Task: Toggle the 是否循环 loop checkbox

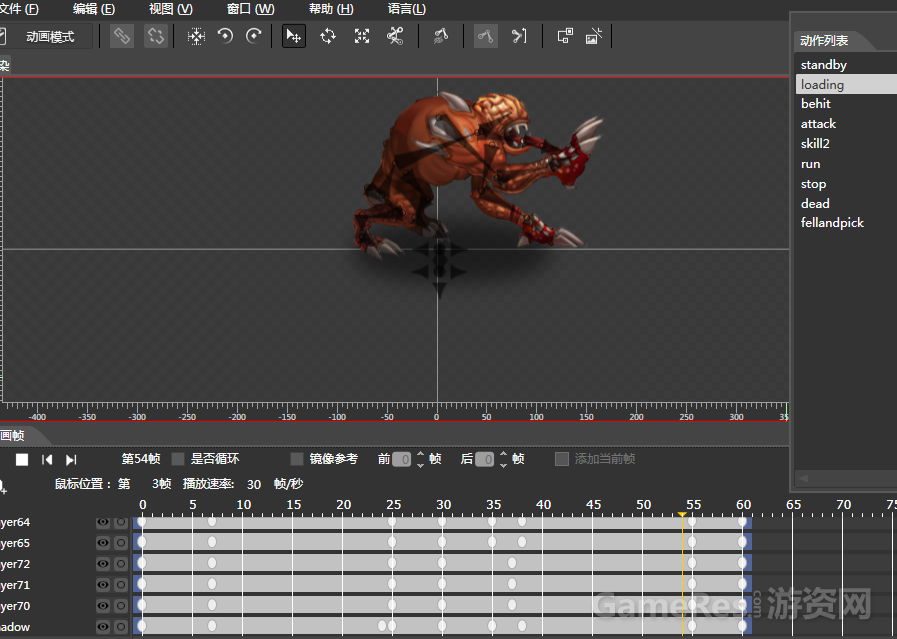Action: (178, 459)
